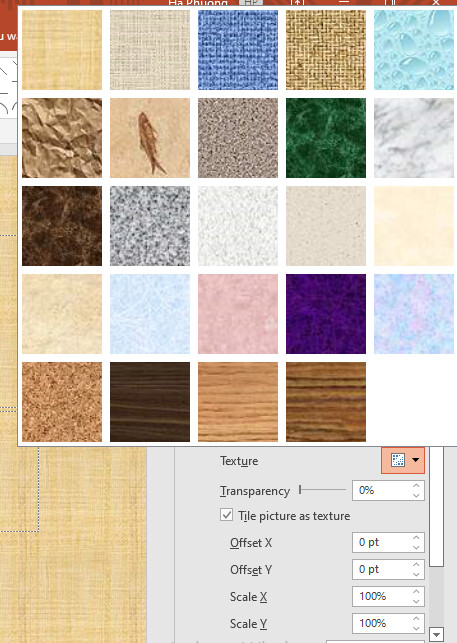Choose the Fish fossil texture swatch
457x643 pixels.
[x=150, y=138]
